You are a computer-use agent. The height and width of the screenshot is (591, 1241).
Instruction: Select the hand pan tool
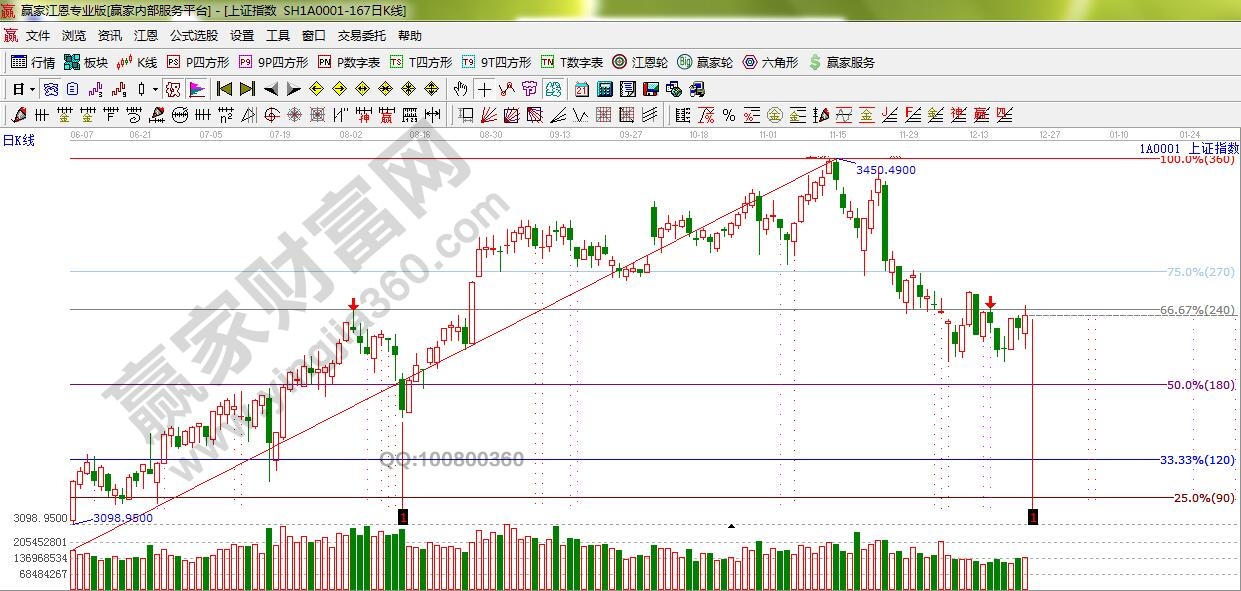click(x=461, y=88)
